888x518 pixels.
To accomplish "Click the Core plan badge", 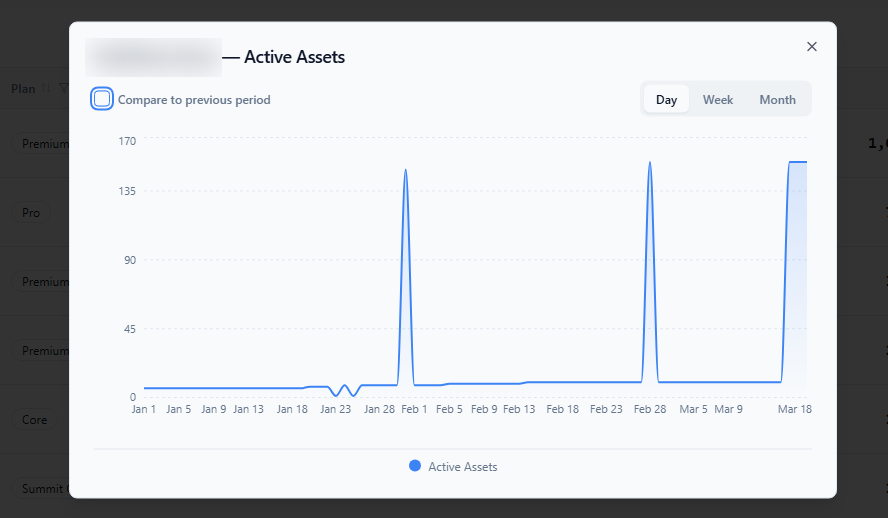I will [x=35, y=420].
